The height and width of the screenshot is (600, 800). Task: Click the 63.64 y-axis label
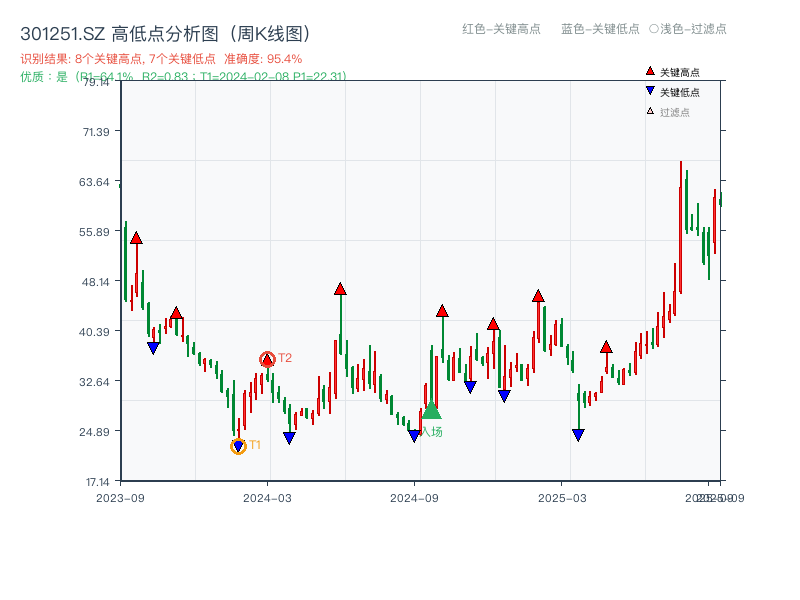coord(94,182)
